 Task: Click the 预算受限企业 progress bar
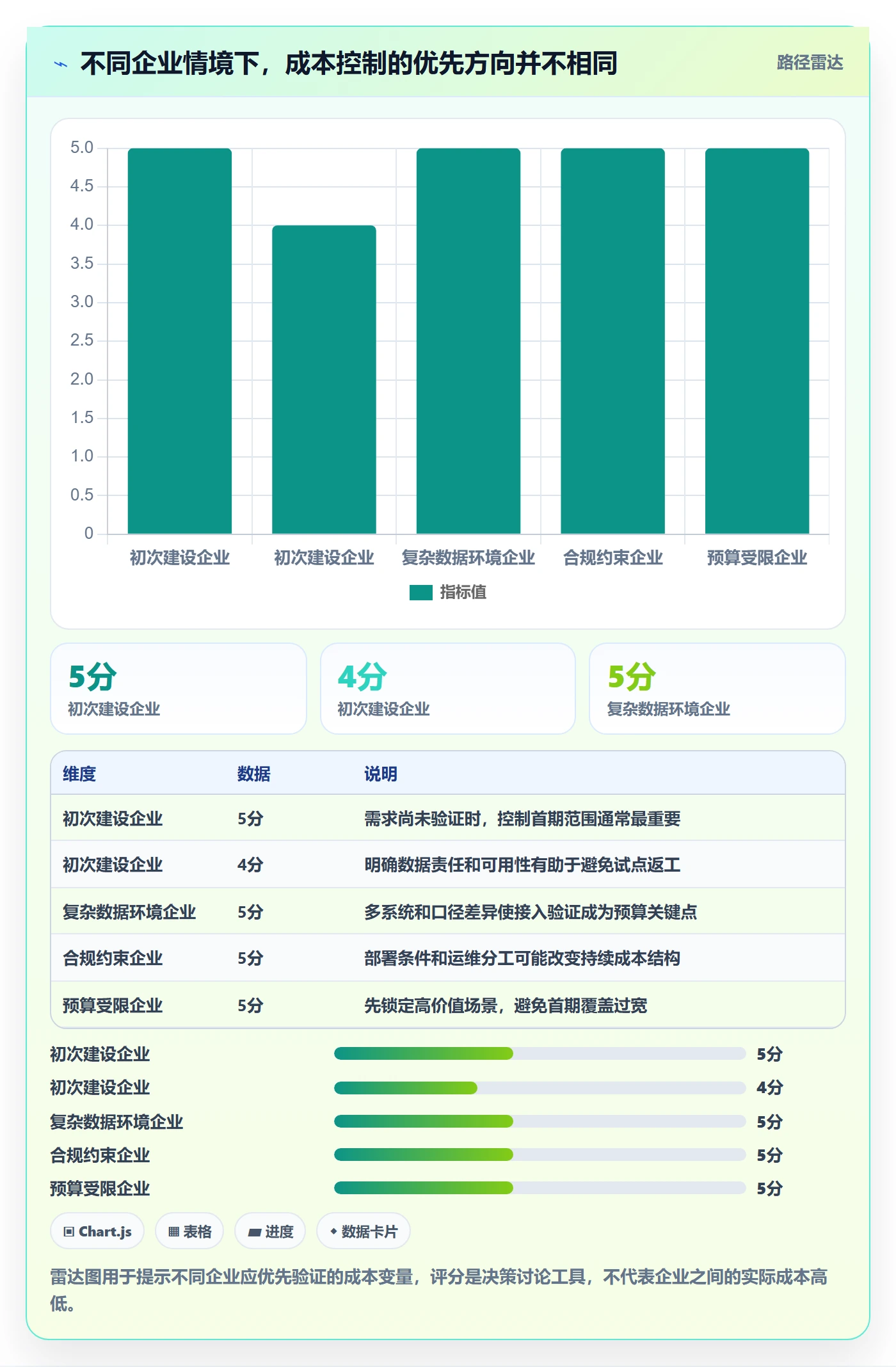pos(540,1188)
